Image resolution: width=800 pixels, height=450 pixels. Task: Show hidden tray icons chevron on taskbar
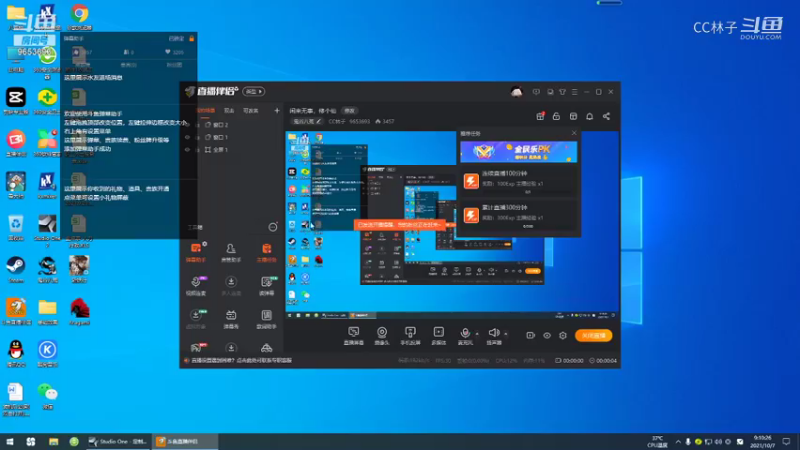[678, 442]
